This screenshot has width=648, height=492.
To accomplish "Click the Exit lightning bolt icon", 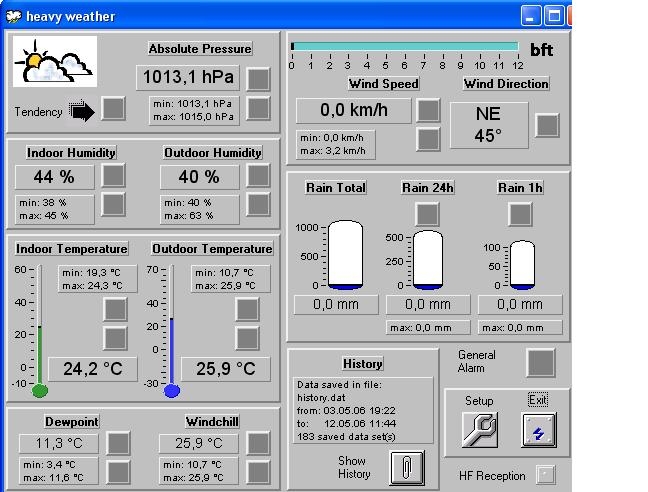I will click(x=538, y=430).
